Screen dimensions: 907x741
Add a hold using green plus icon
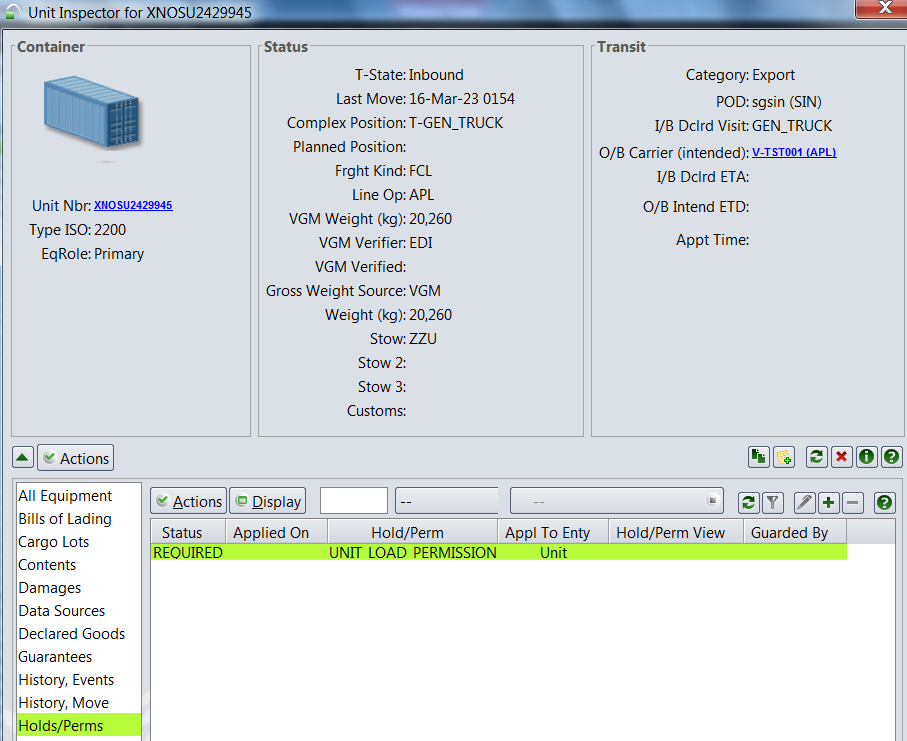pos(828,502)
